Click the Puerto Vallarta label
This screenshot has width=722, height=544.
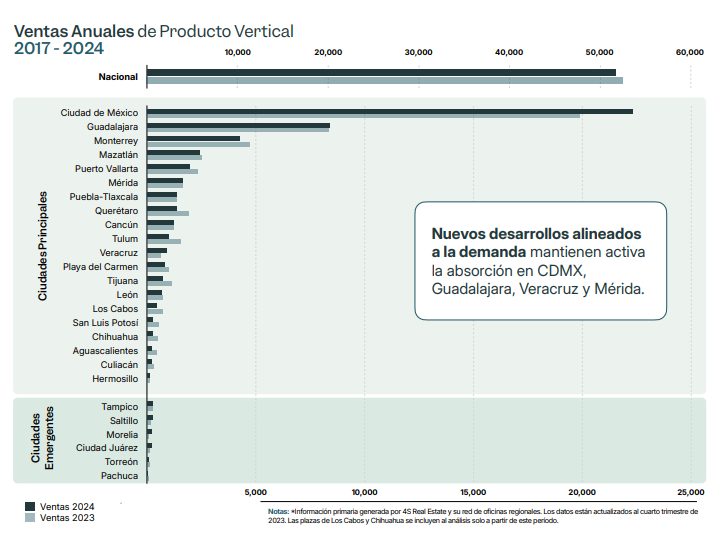point(106,169)
